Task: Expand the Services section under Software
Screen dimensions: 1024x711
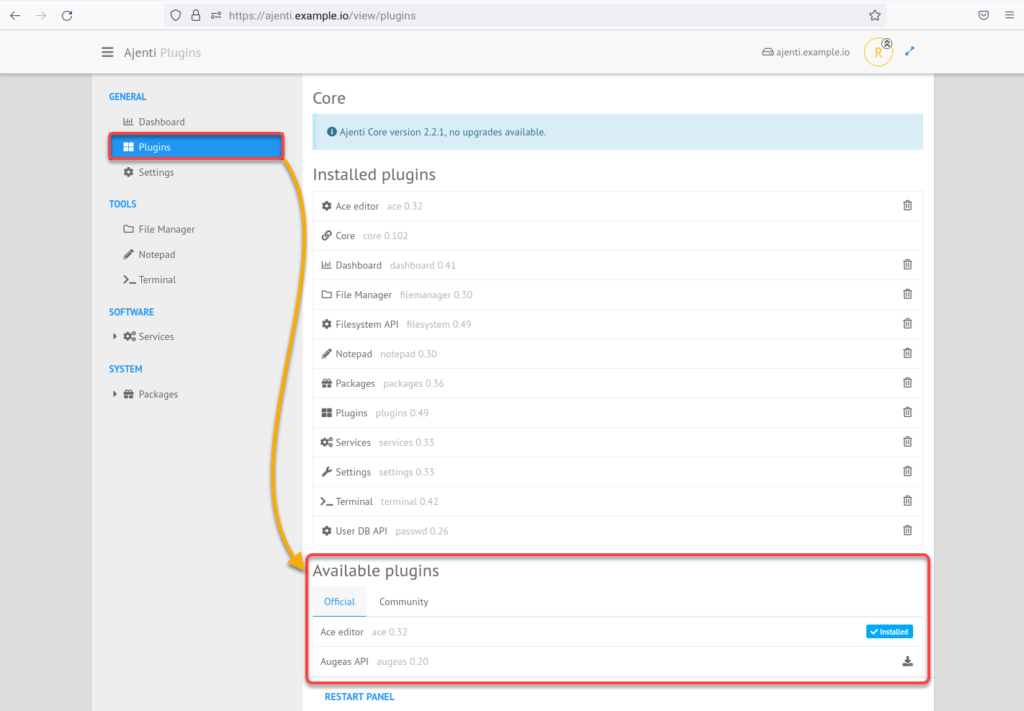Action: (x=155, y=336)
